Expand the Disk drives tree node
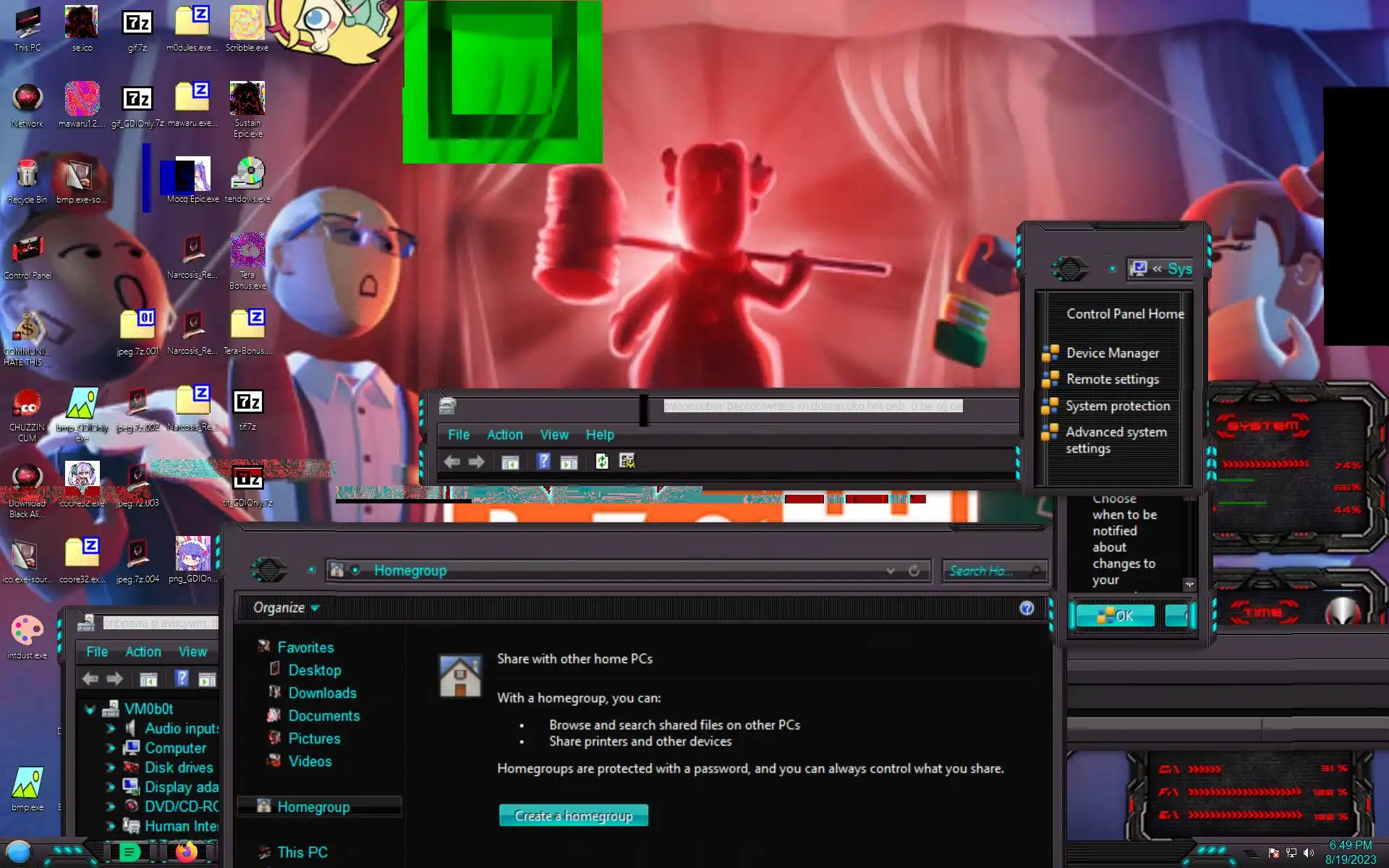The width and height of the screenshot is (1389, 868). click(x=111, y=767)
